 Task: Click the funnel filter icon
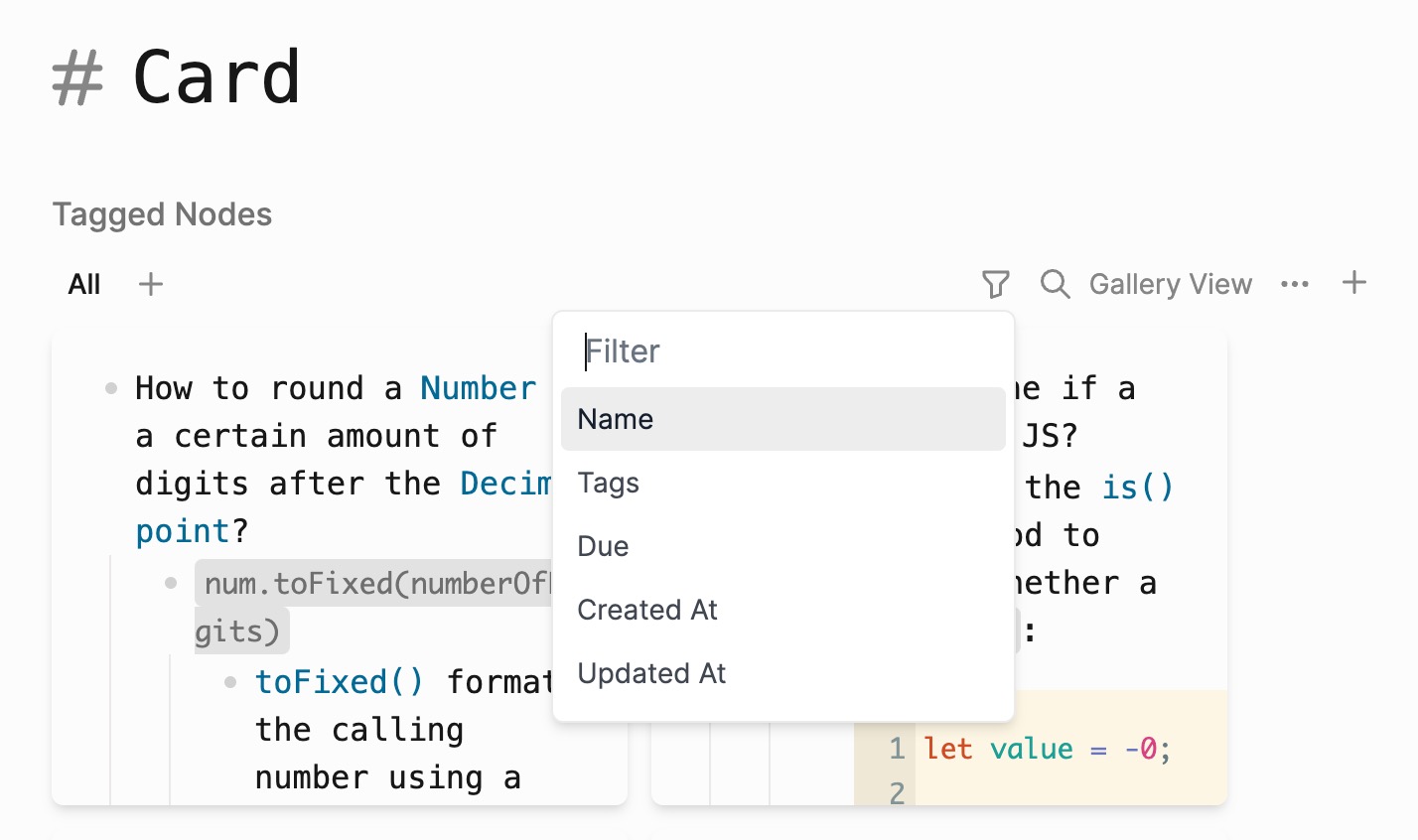coord(995,284)
